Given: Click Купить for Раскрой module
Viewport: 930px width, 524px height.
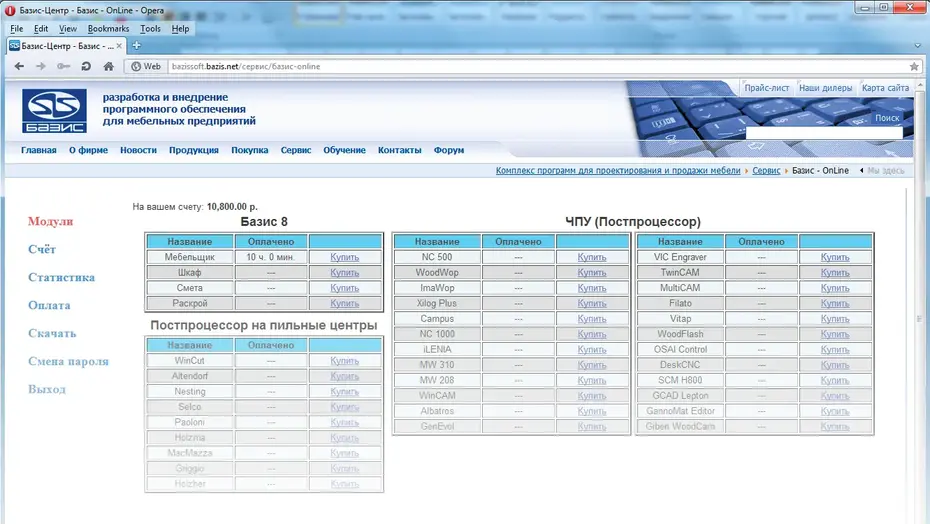Looking at the screenshot, I should pyautogui.click(x=345, y=303).
